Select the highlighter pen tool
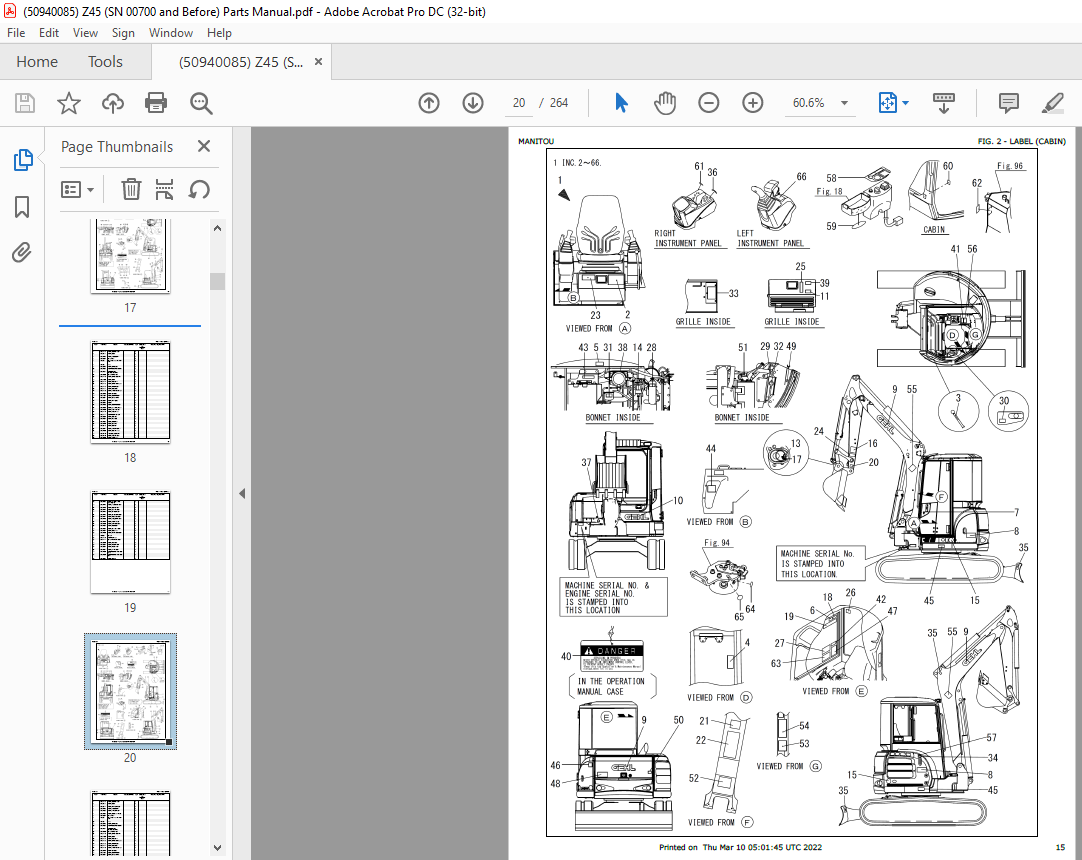This screenshot has width=1082, height=860. tap(1052, 104)
